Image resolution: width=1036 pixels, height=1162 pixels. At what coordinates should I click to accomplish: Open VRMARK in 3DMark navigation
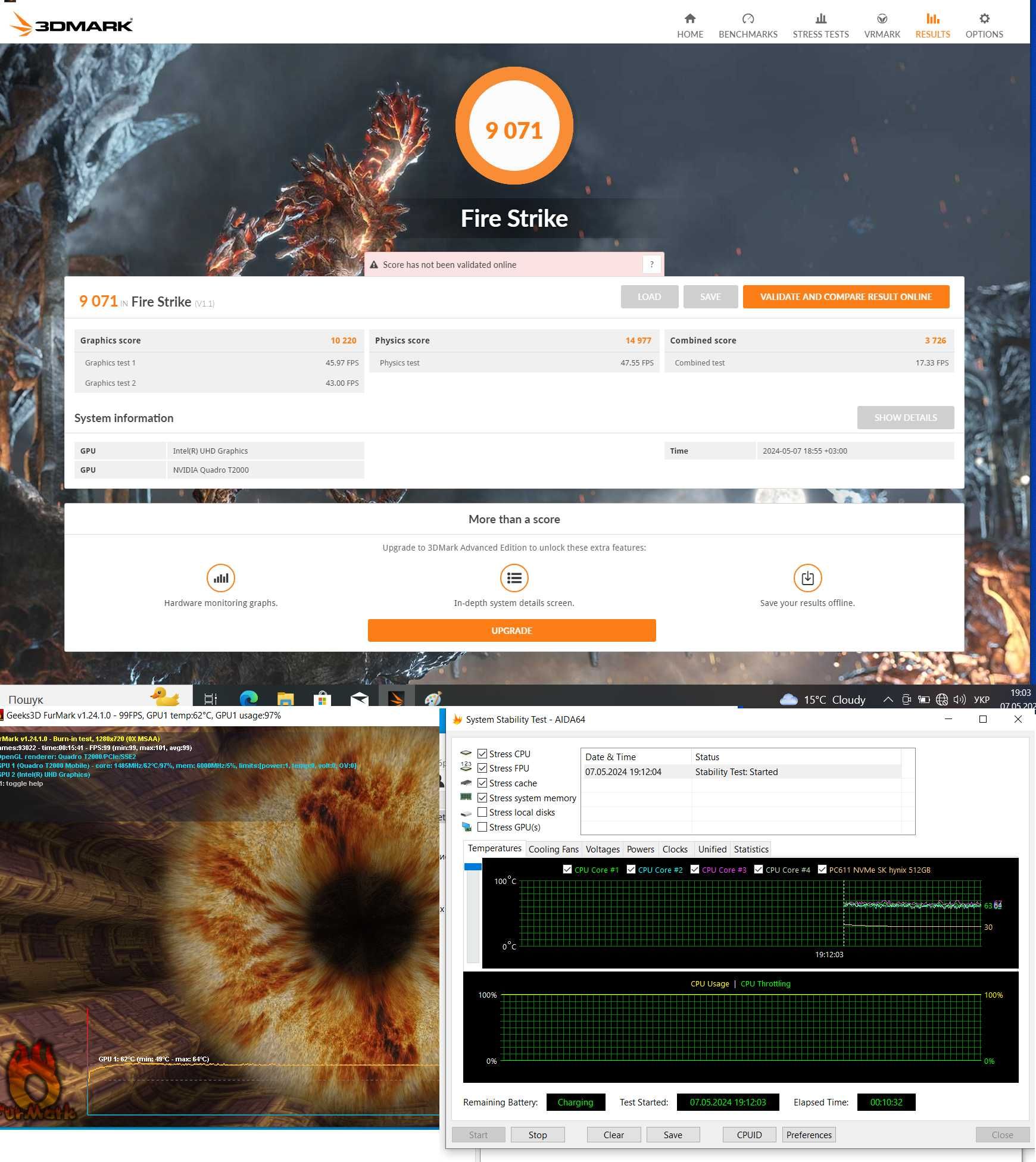(x=882, y=26)
